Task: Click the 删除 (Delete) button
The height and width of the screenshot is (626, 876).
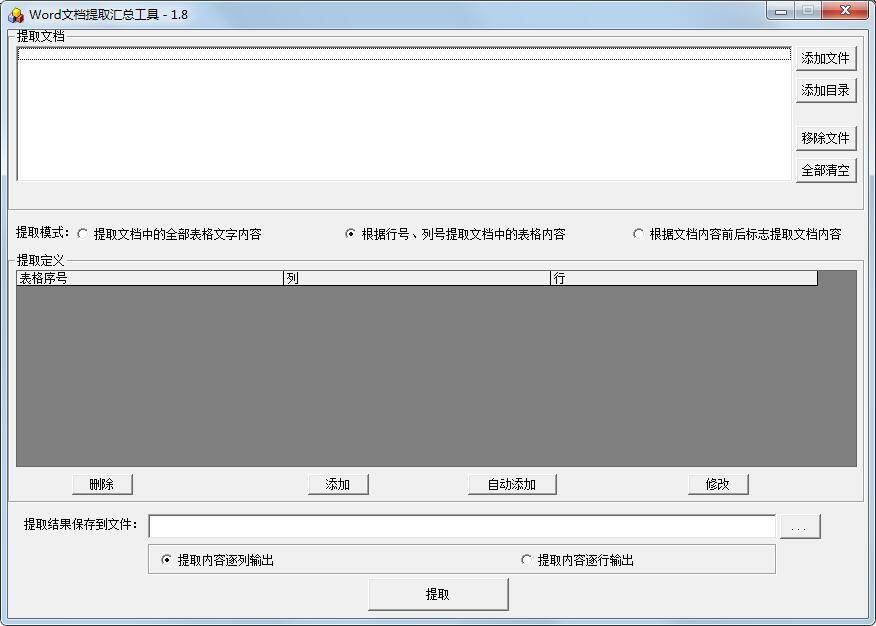Action: click(x=101, y=484)
